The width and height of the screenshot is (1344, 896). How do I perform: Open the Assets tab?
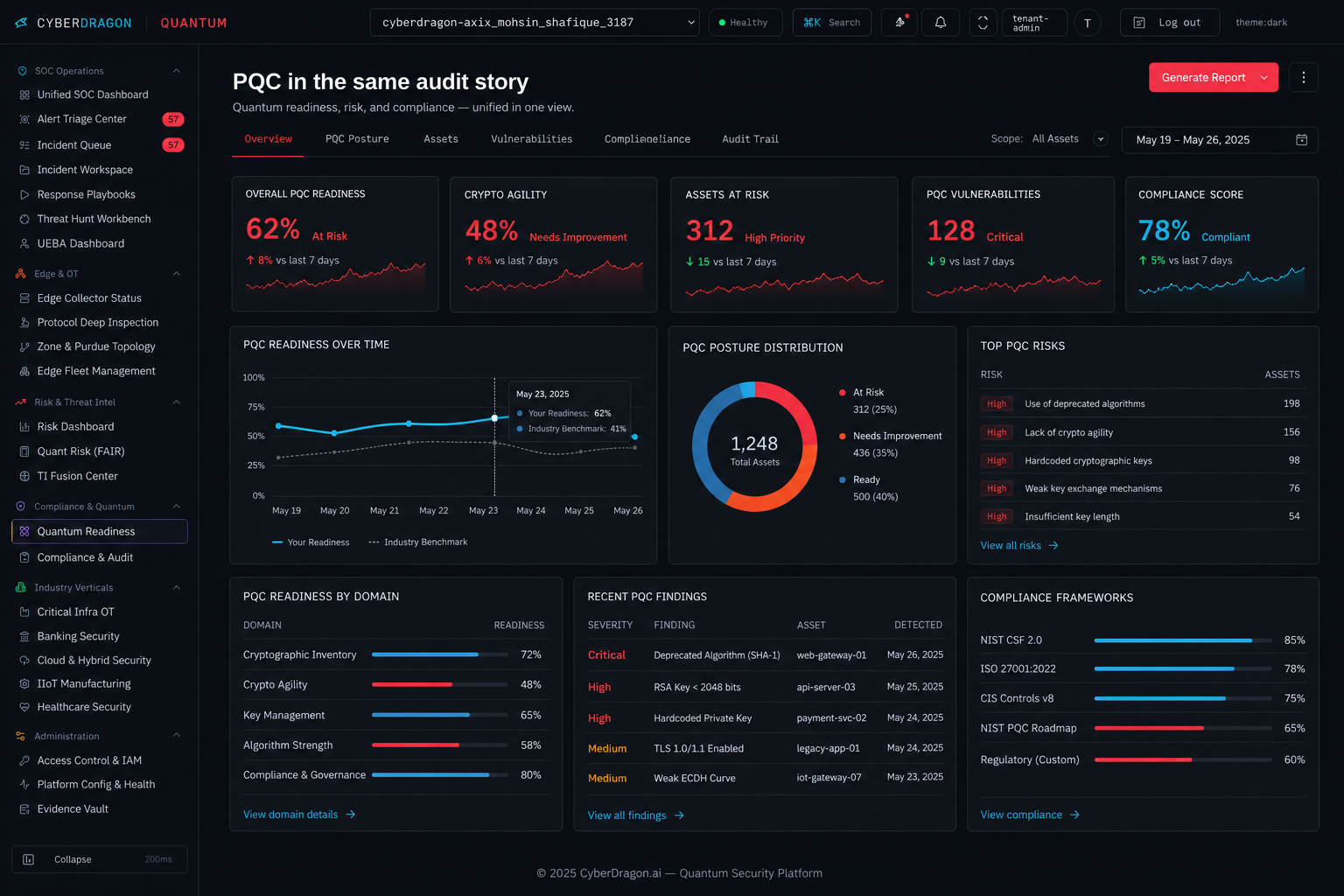pyautogui.click(x=441, y=139)
